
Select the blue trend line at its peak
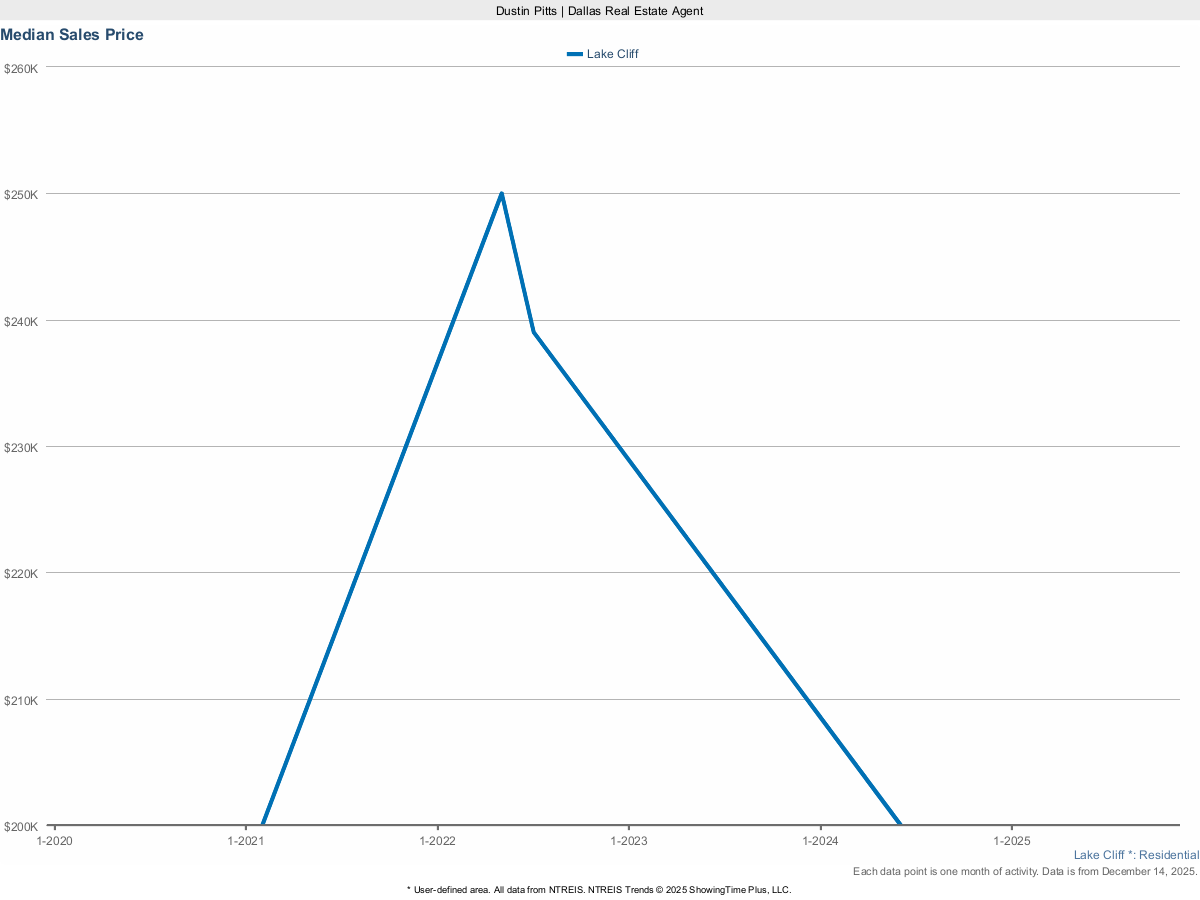coord(500,193)
